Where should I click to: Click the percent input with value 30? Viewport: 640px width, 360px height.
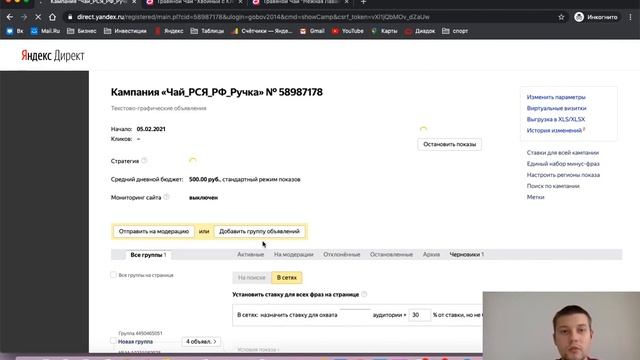(419, 315)
